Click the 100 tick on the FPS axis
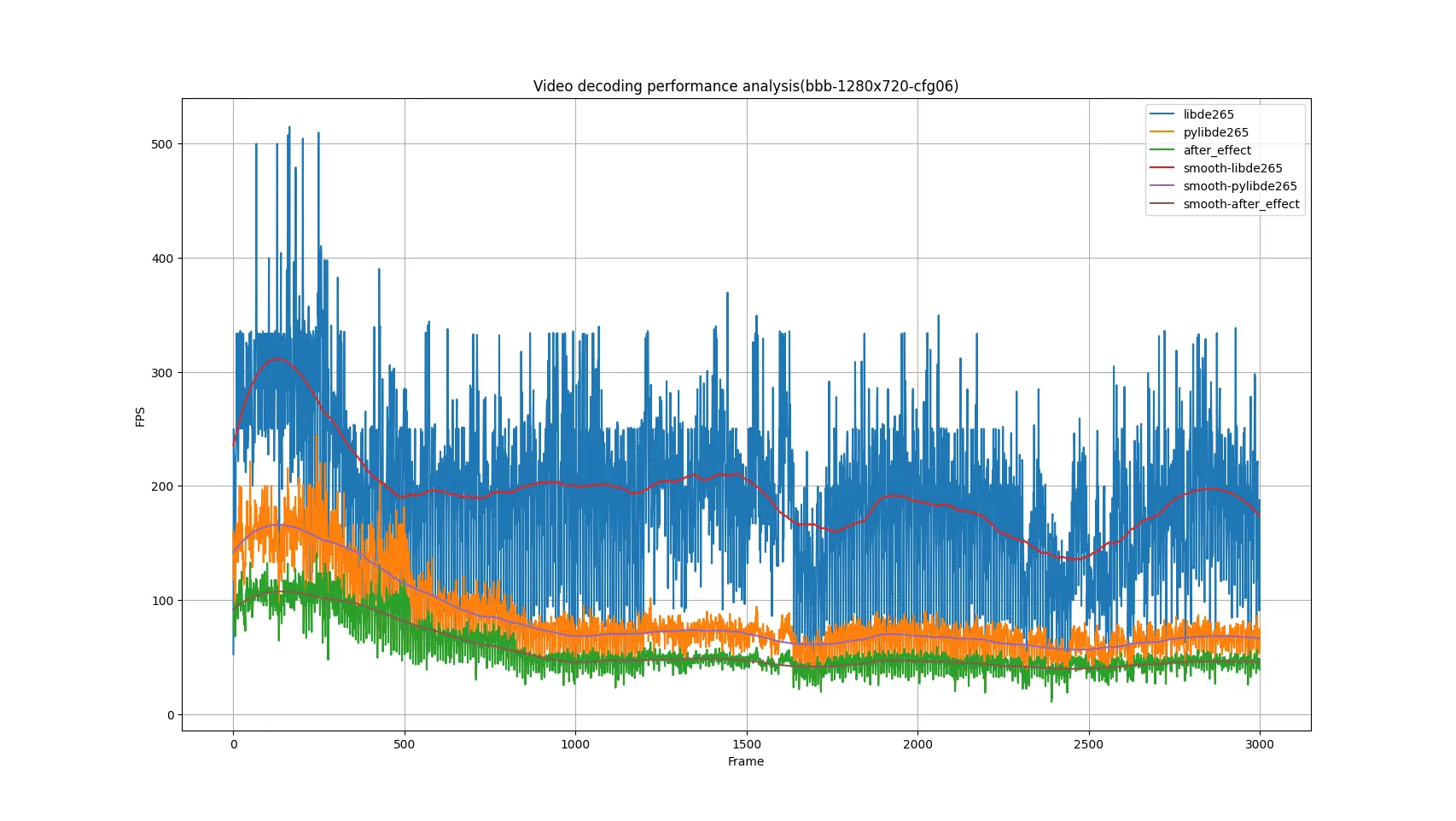The width and height of the screenshot is (1456, 821). [x=162, y=601]
